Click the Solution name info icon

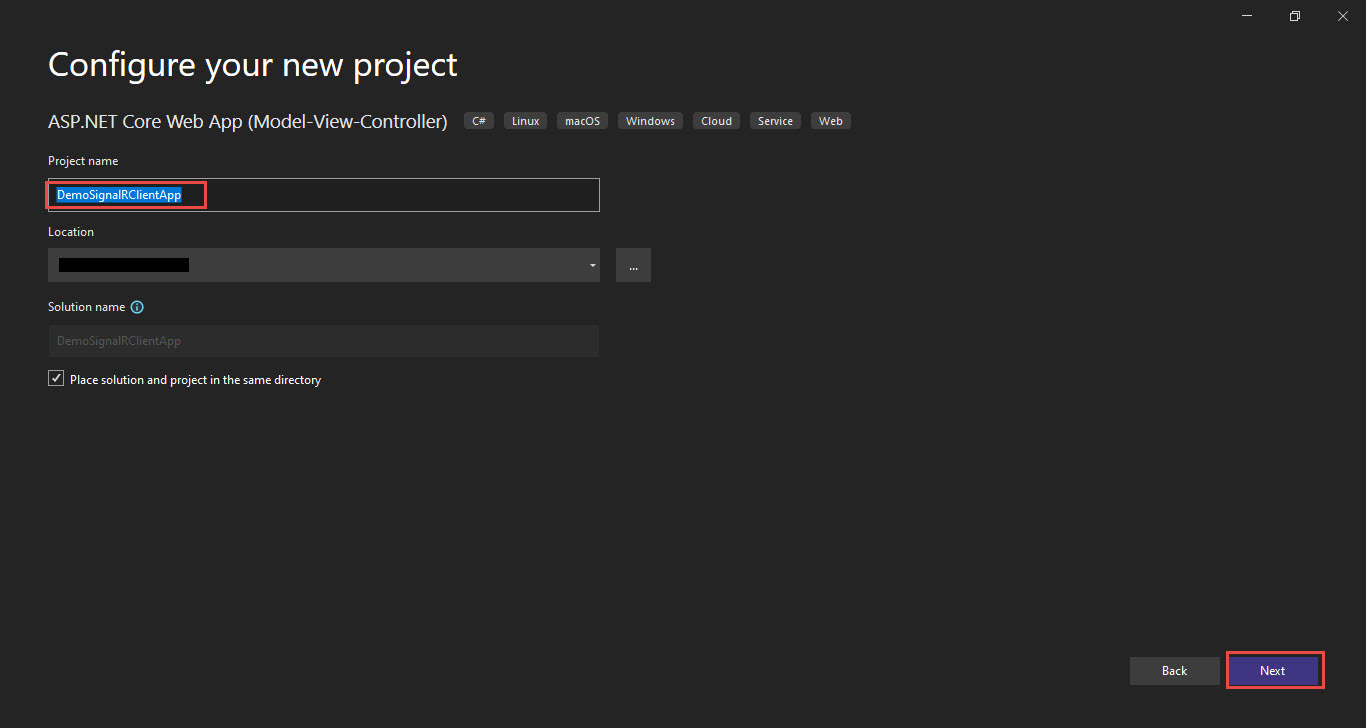tap(138, 308)
